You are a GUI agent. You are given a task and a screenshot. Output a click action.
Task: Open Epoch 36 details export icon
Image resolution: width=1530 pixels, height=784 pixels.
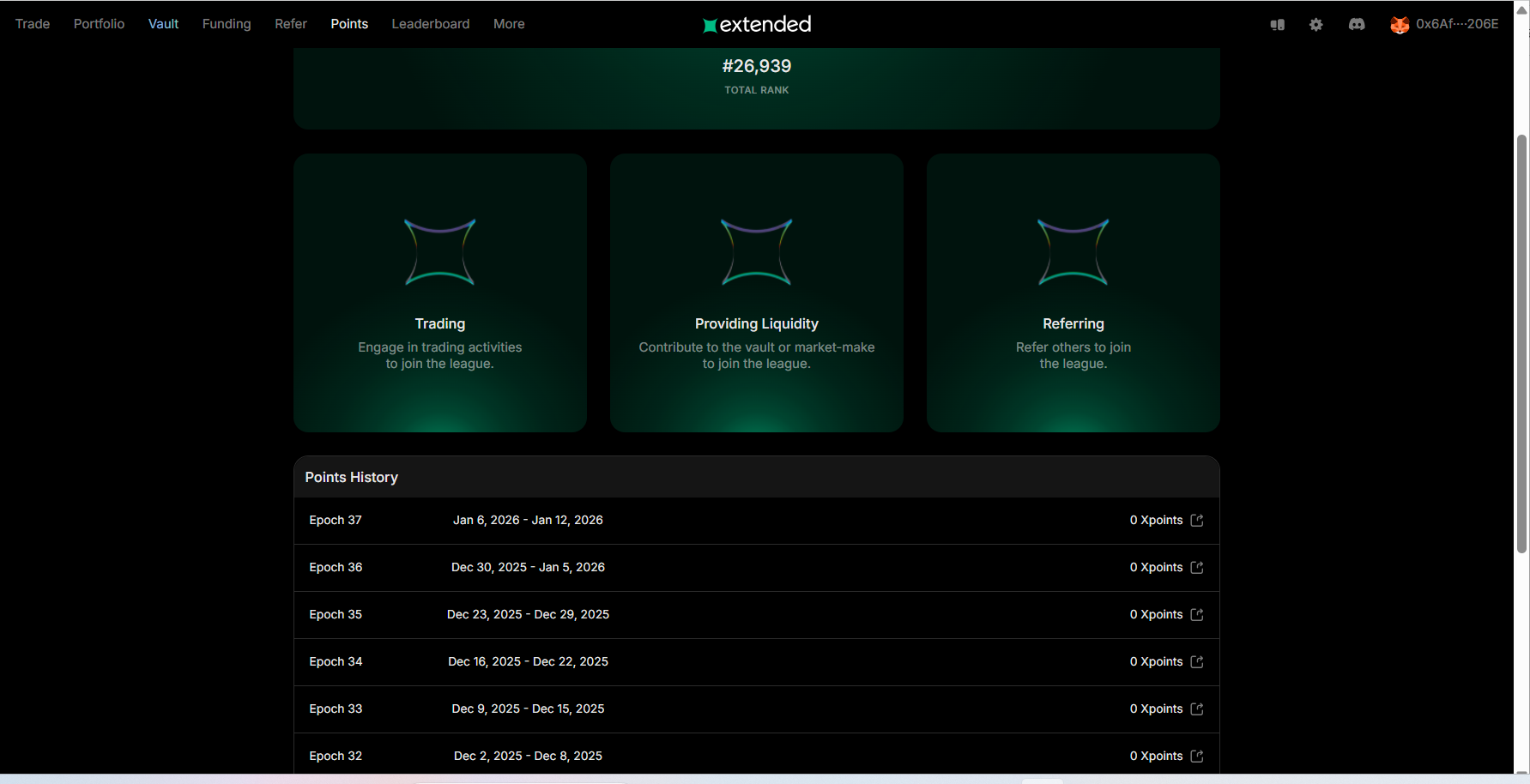[x=1197, y=568]
